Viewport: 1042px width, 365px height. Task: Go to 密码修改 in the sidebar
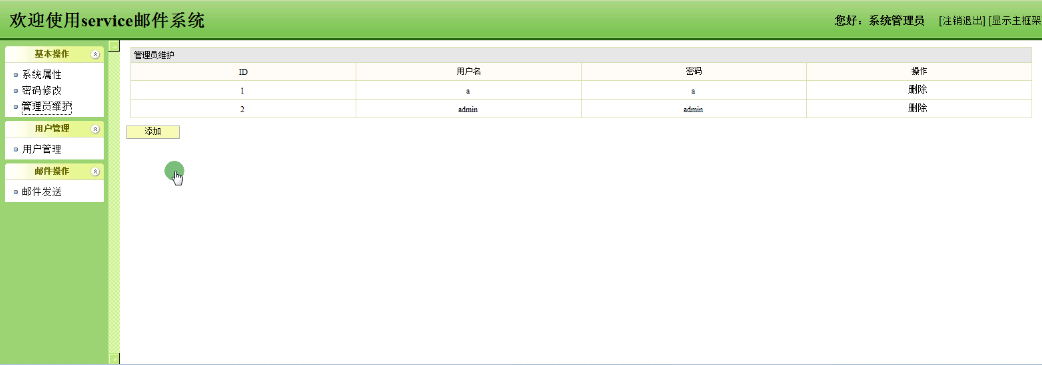point(41,91)
